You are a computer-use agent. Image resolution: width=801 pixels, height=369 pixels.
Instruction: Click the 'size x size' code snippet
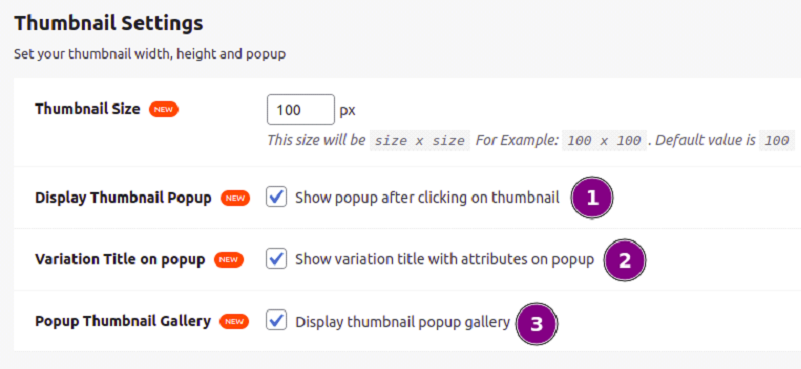click(420, 141)
